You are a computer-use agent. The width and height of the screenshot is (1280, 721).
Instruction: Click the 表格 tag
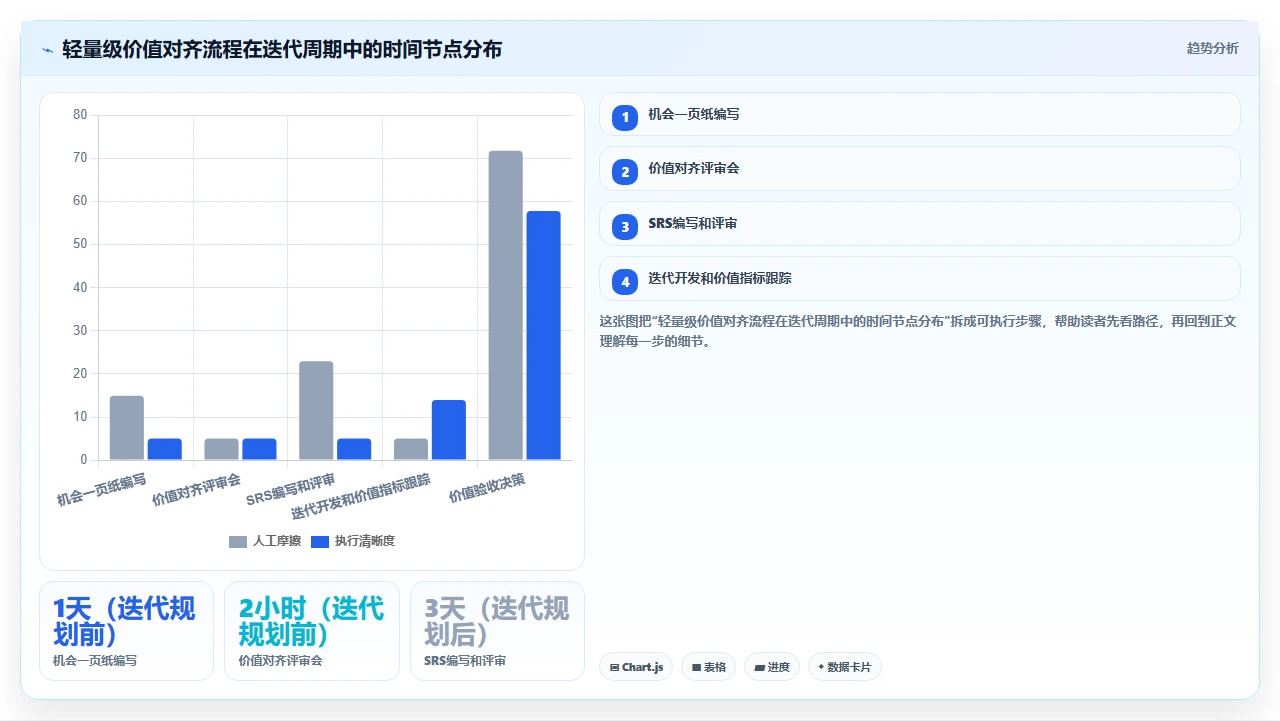(708, 667)
